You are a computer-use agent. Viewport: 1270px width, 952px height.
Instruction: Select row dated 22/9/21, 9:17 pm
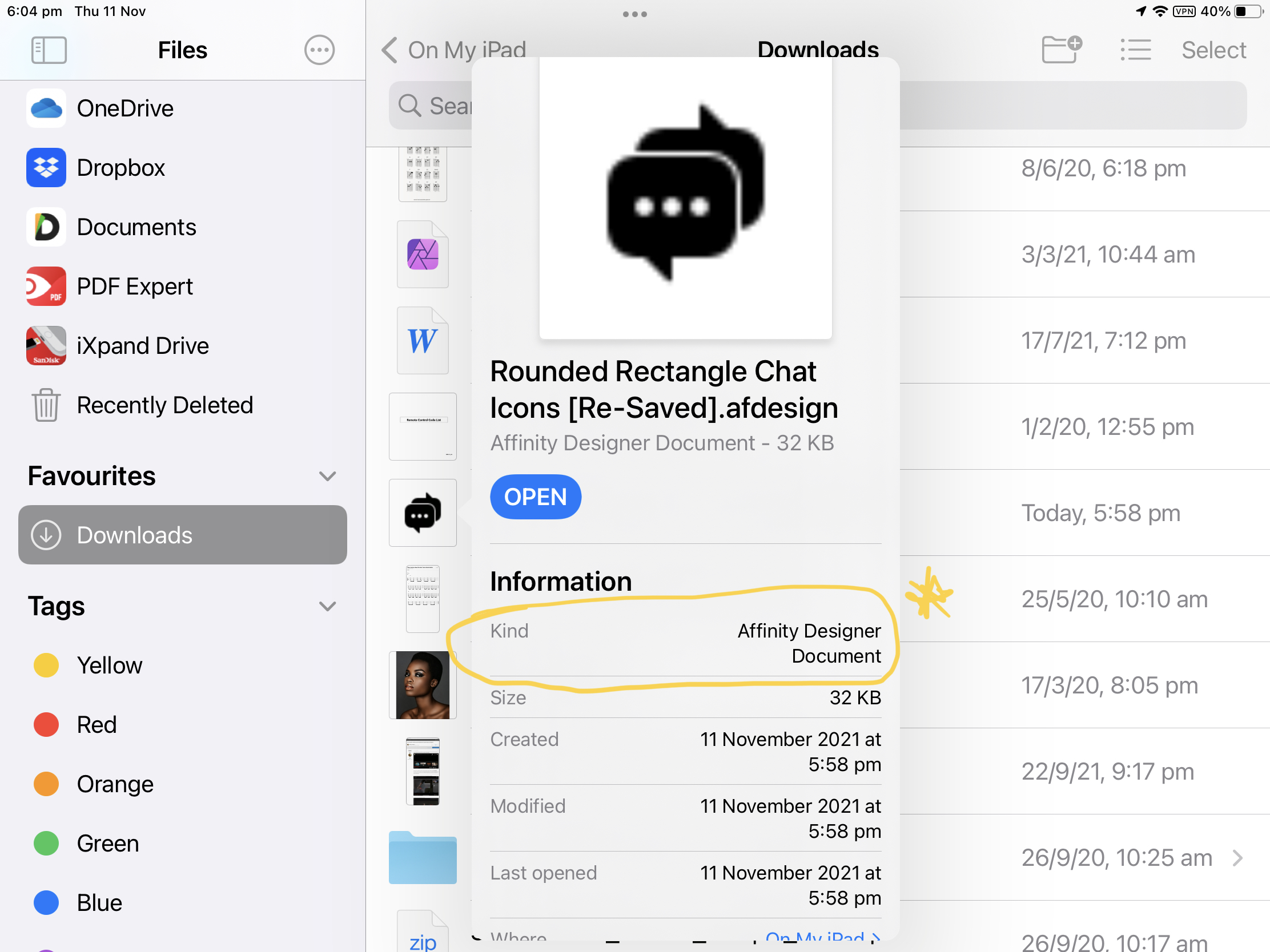pyautogui.click(x=1107, y=772)
